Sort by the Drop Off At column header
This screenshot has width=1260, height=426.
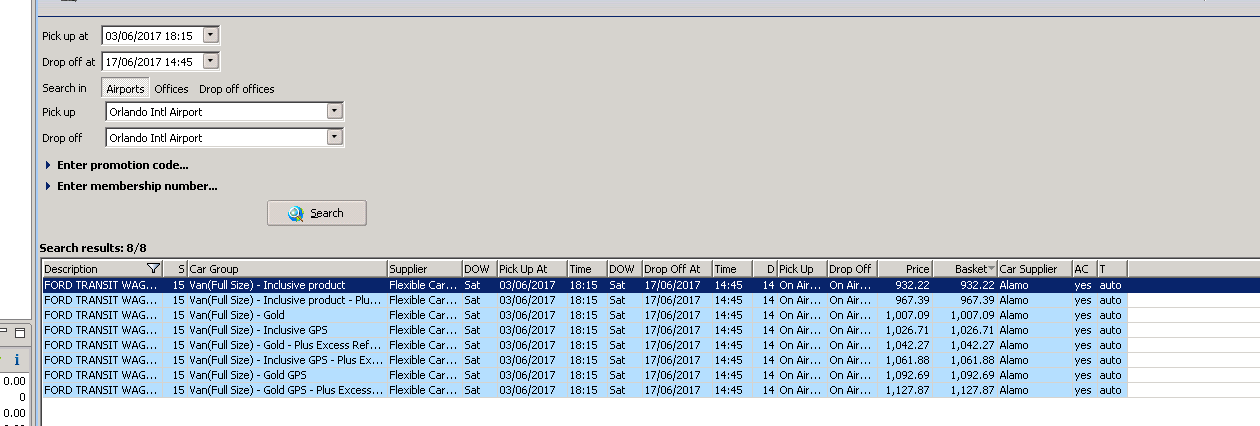click(677, 269)
